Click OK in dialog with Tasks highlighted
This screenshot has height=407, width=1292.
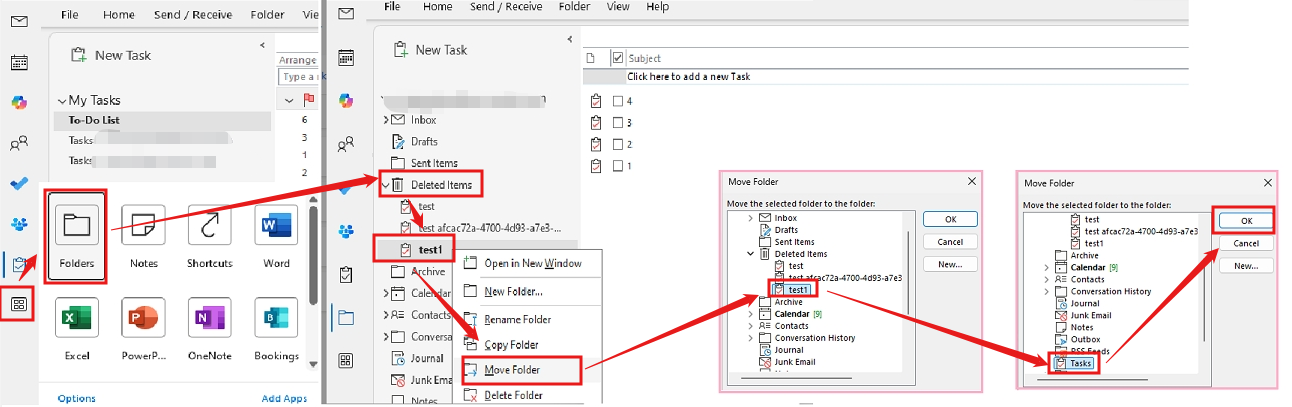click(1245, 221)
